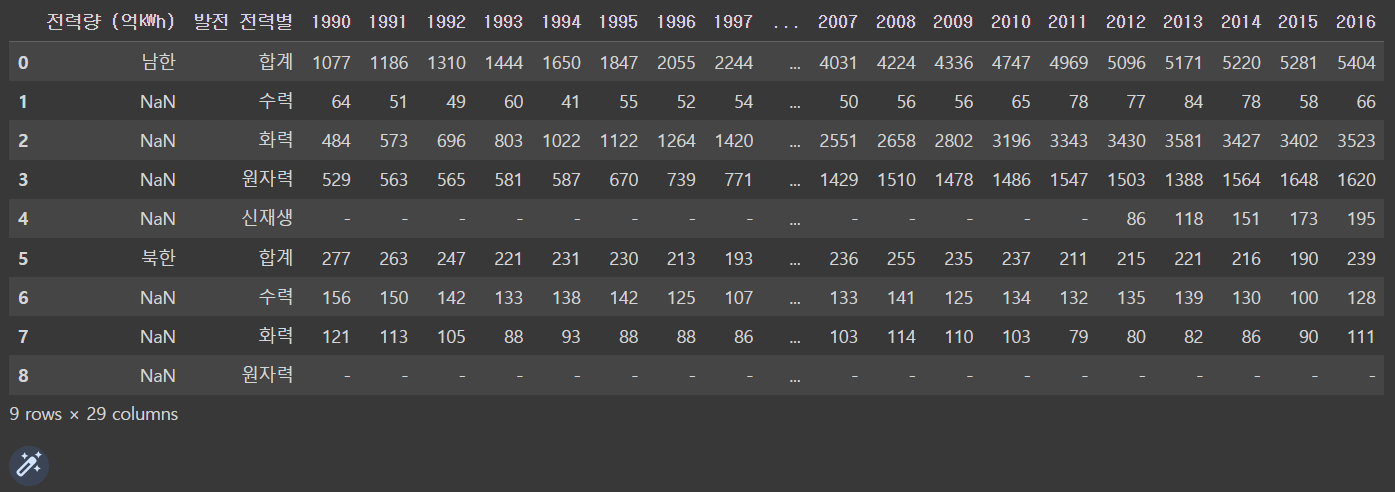The height and width of the screenshot is (492, 1395).
Task: Click row index 0
Action: [x=23, y=62]
